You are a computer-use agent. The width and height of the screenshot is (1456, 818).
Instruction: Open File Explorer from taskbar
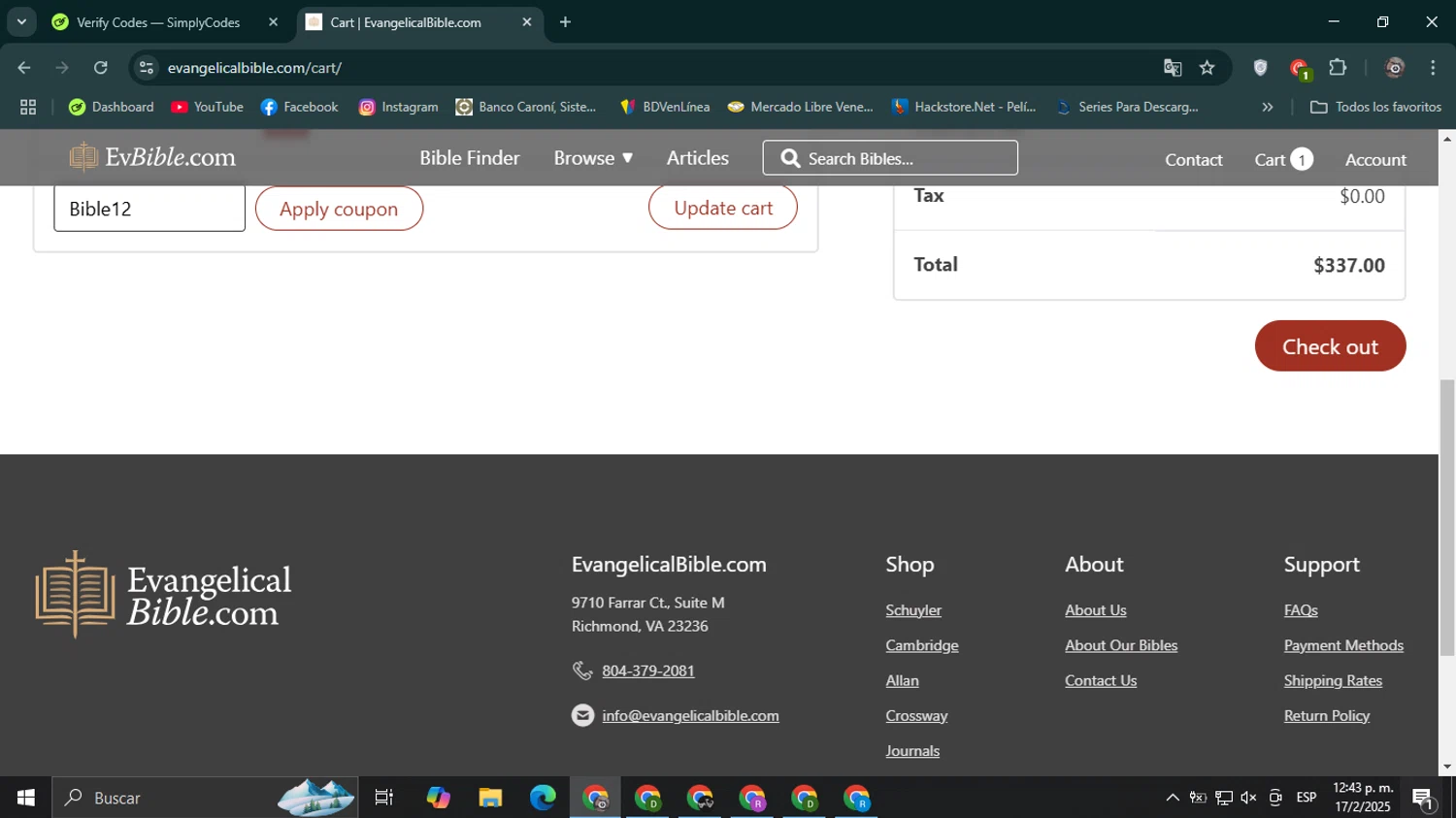pos(490,798)
